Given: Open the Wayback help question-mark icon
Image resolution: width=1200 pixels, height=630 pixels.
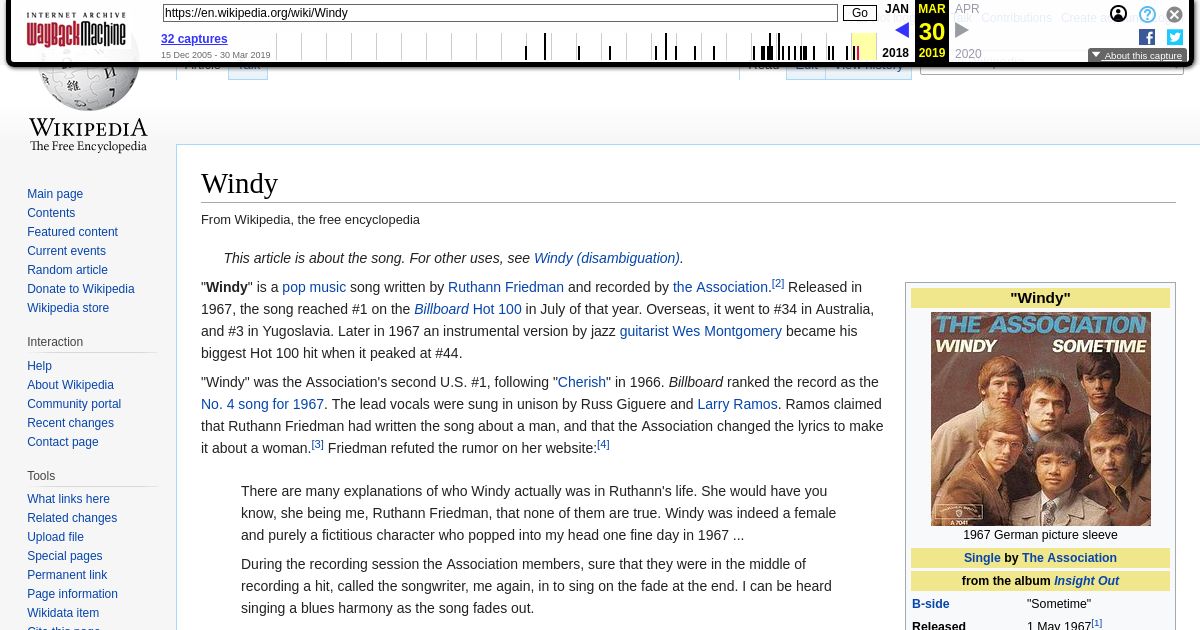Looking at the screenshot, I should click(x=1147, y=14).
